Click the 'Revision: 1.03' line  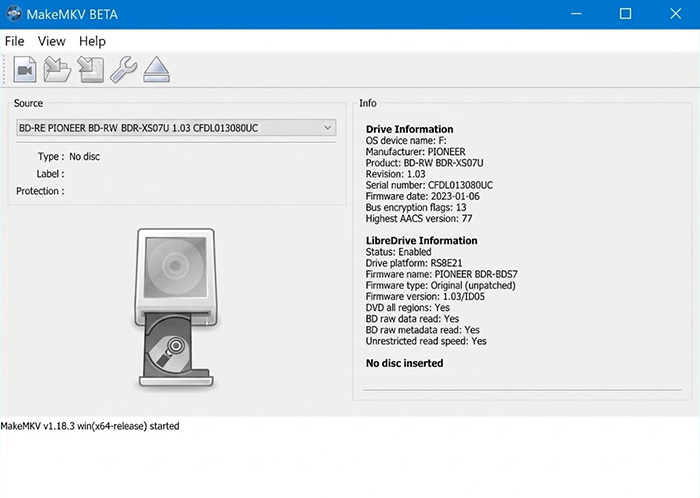coord(395,174)
